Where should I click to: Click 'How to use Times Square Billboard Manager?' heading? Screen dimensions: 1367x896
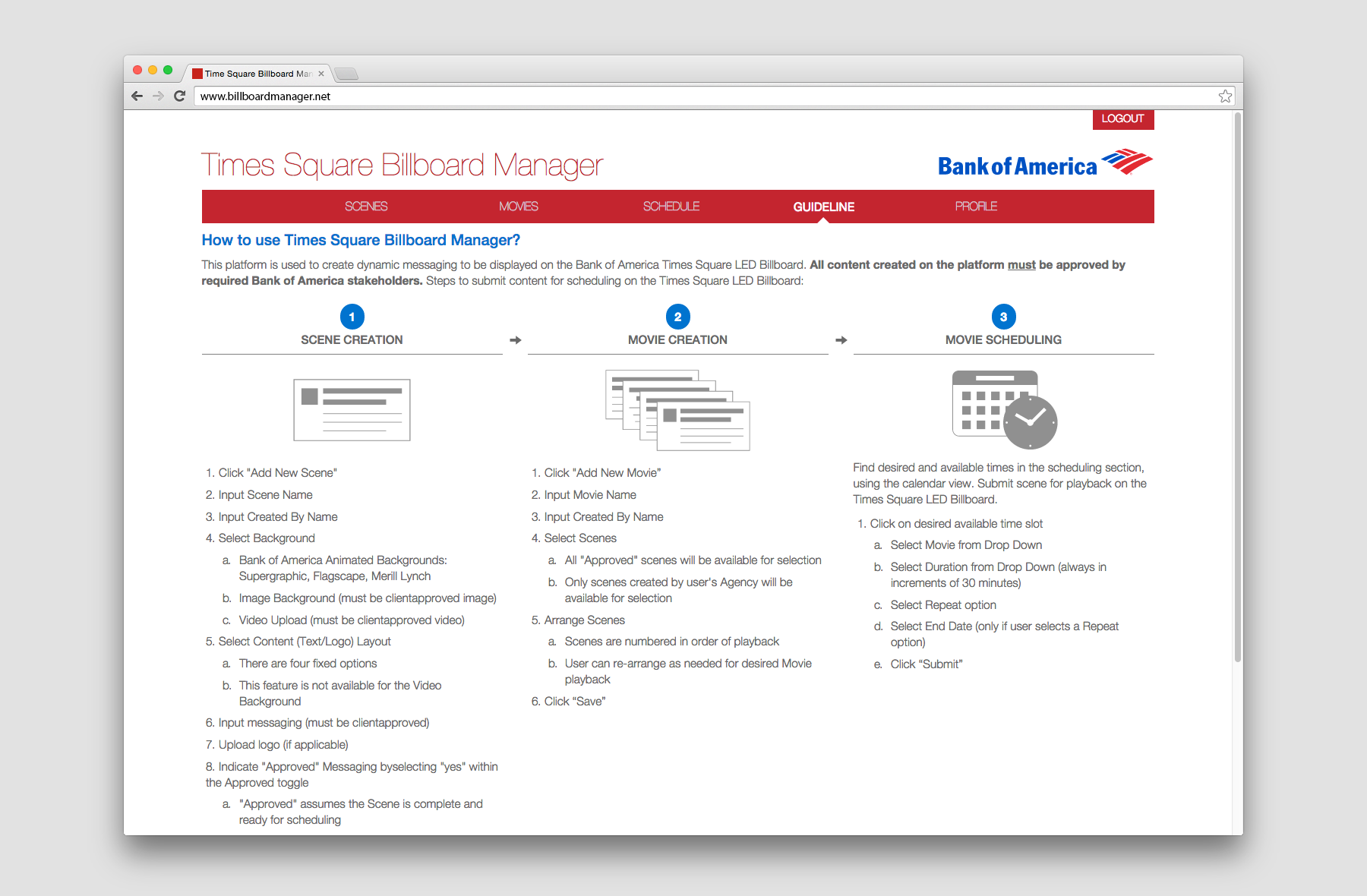tap(361, 240)
